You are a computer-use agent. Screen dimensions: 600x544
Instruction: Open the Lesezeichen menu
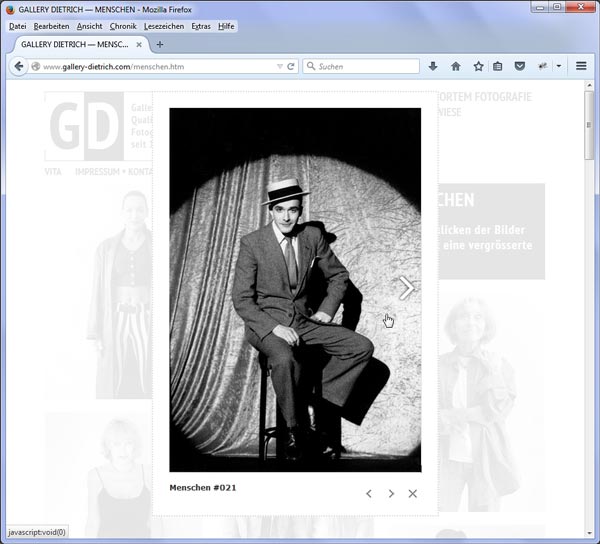click(x=164, y=25)
